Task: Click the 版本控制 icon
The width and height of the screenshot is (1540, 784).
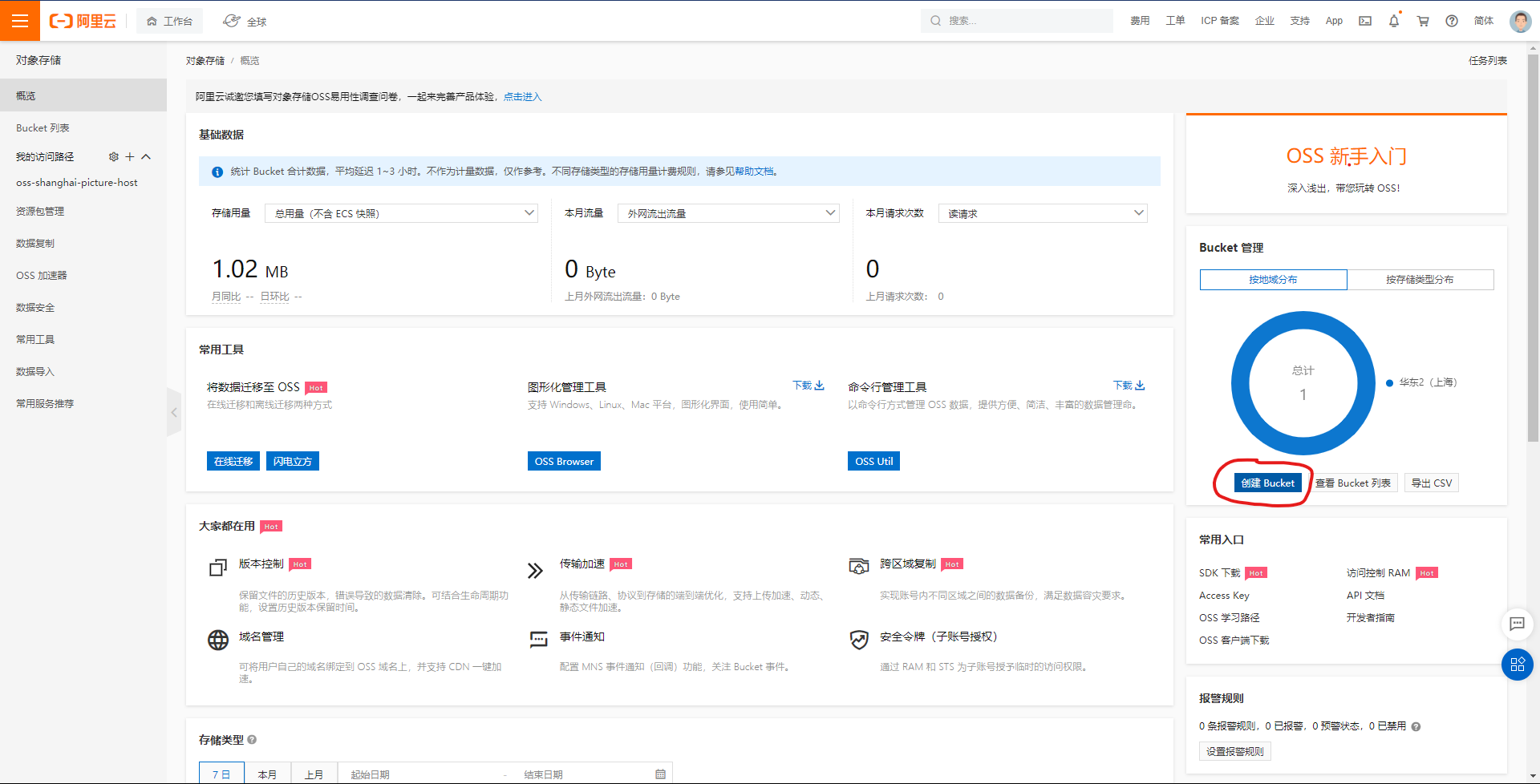Action: point(218,568)
